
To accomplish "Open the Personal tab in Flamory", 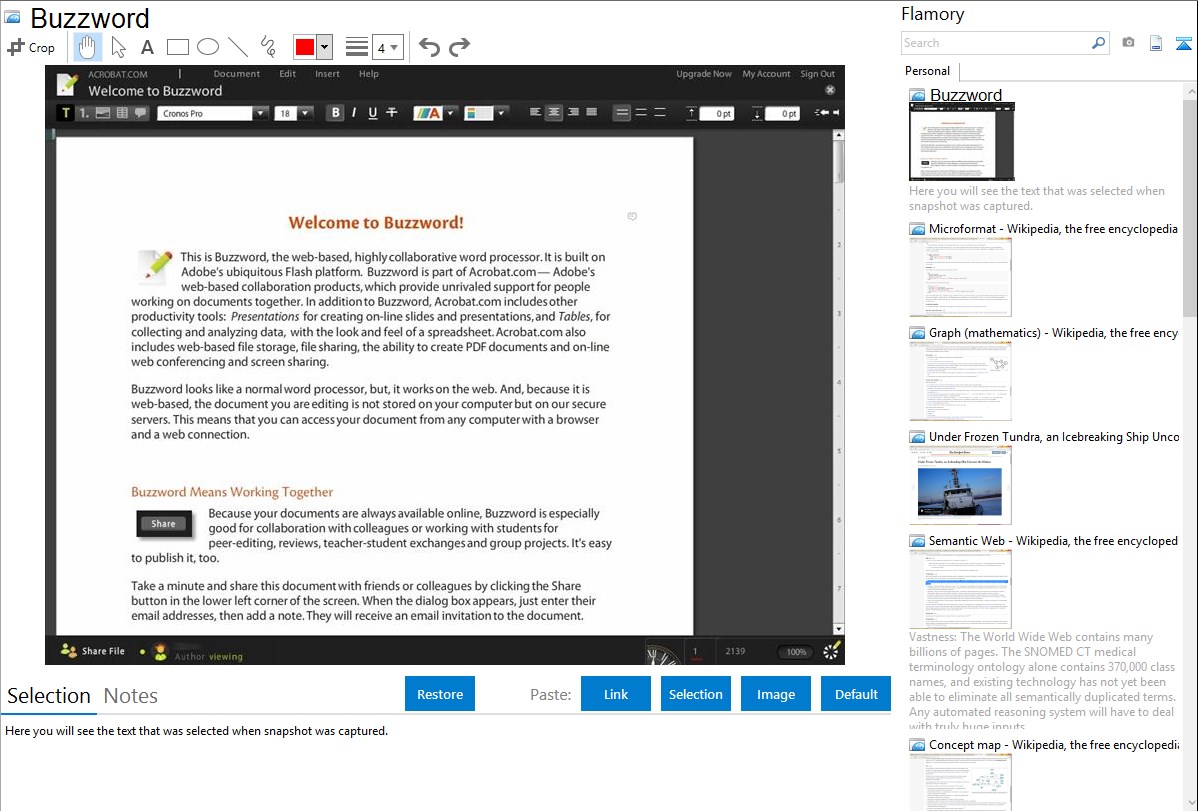I will pyautogui.click(x=928, y=71).
